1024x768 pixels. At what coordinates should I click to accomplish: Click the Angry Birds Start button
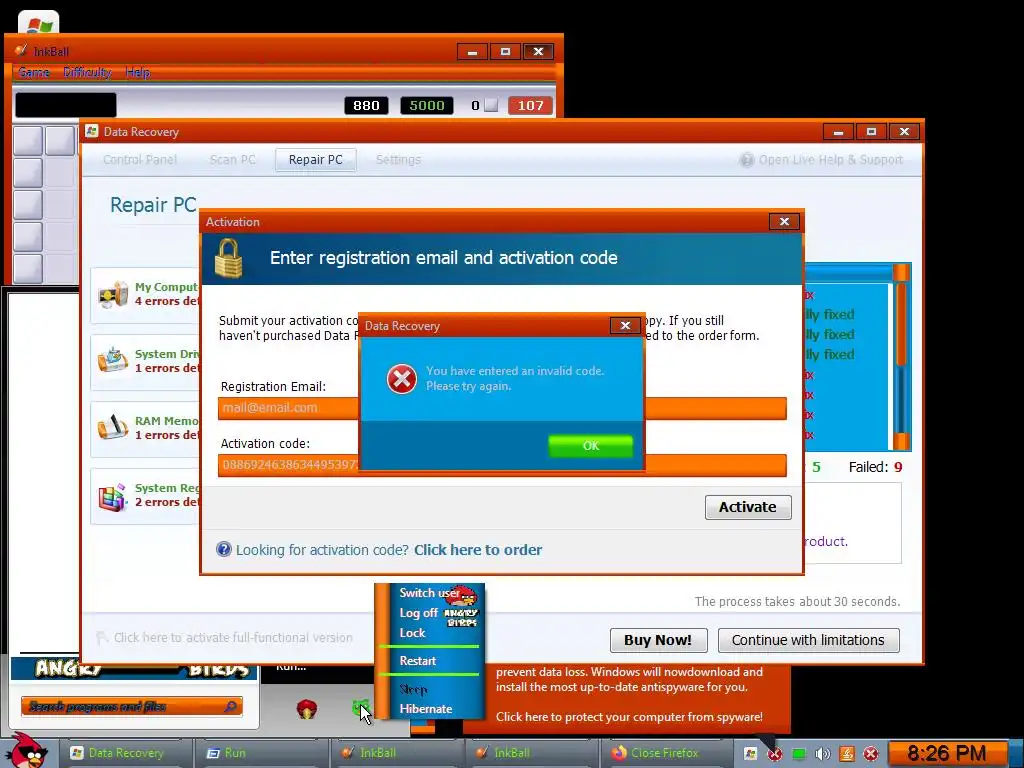(27, 751)
